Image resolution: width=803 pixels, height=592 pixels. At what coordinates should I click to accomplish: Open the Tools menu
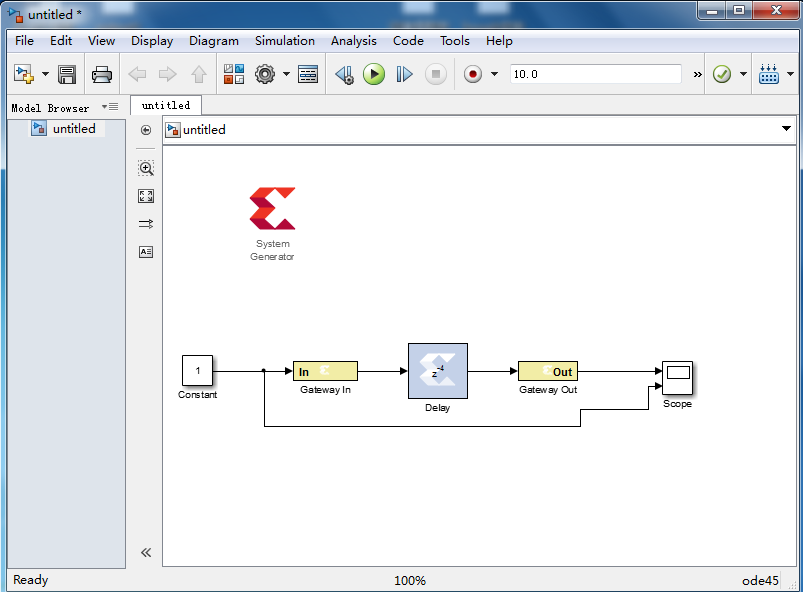[x=455, y=40]
